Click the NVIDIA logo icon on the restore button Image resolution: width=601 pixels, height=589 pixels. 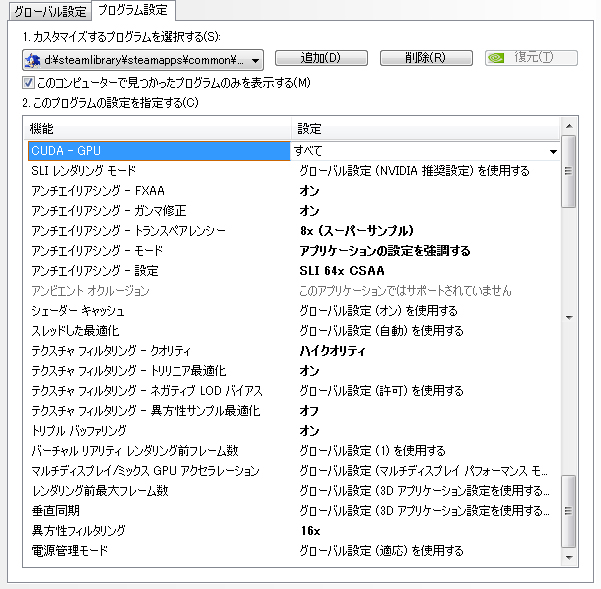[x=496, y=58]
